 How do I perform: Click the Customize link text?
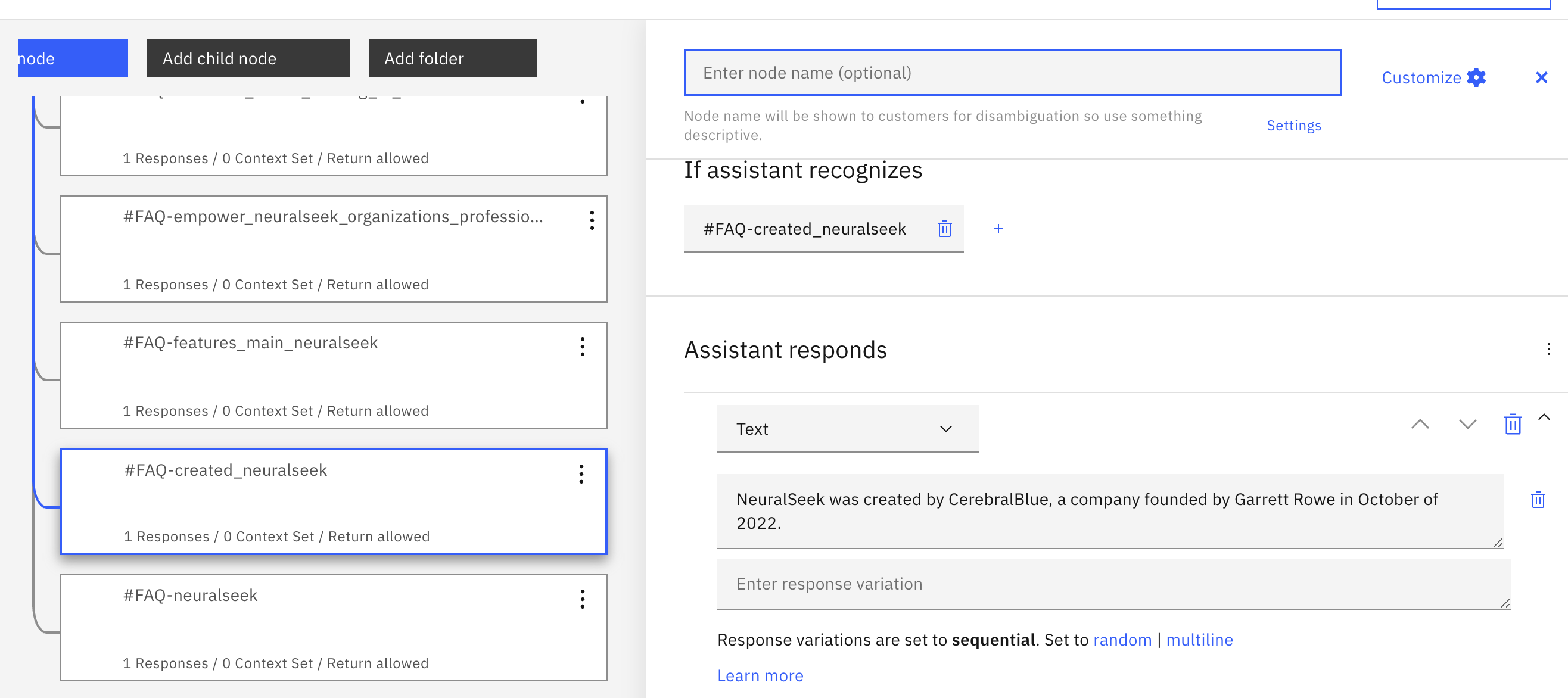point(1421,78)
